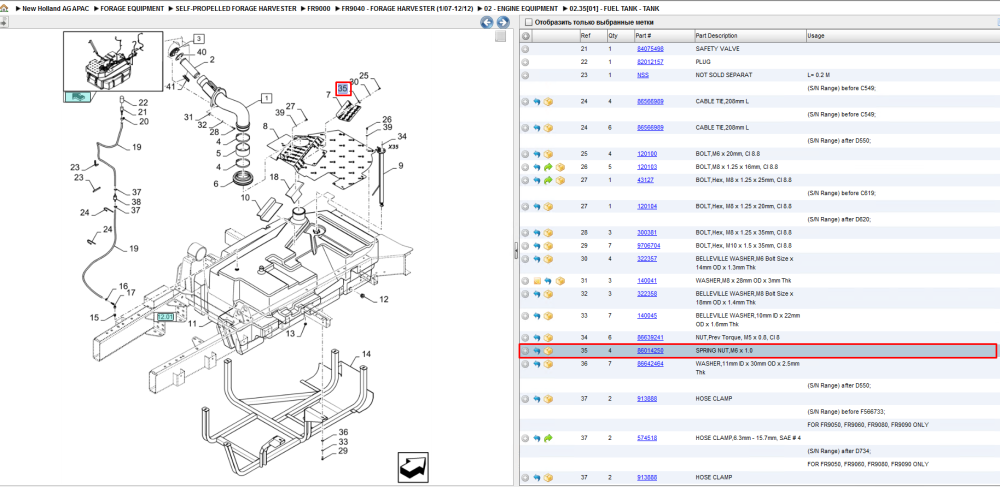Toggle panel splitter handle between diagram and table
Viewport: 1000px width, 487px height.
[516, 251]
